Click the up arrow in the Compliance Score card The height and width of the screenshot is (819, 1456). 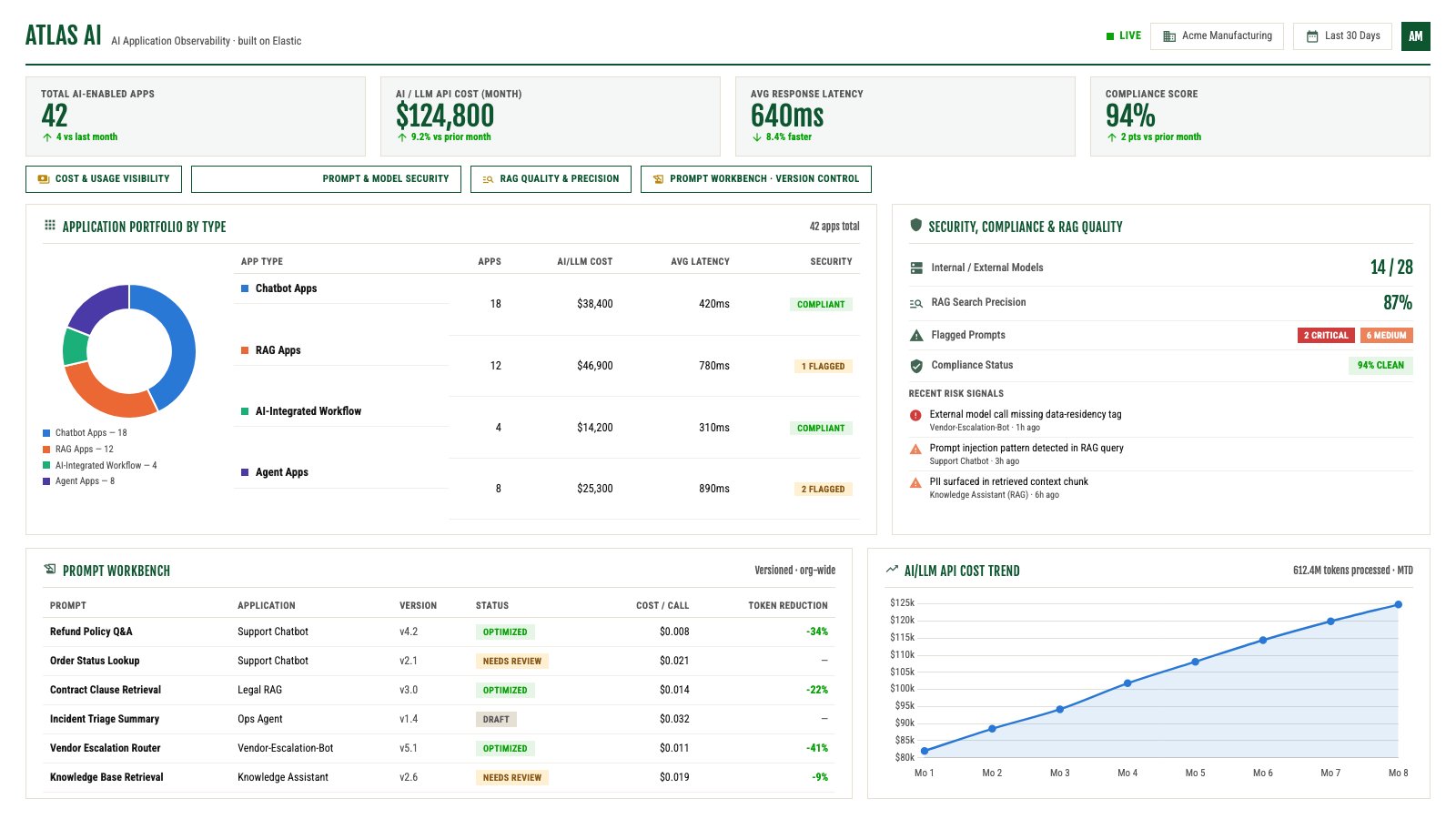tap(1112, 137)
